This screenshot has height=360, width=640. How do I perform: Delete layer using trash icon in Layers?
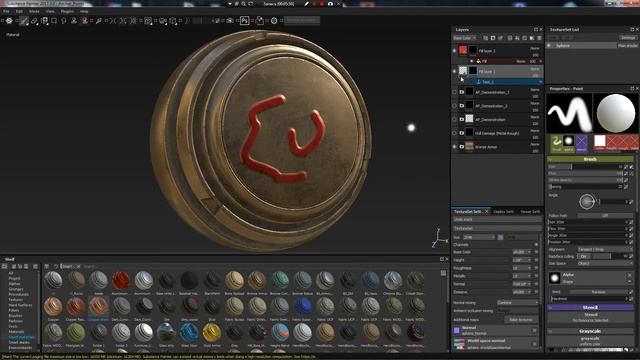539,38
